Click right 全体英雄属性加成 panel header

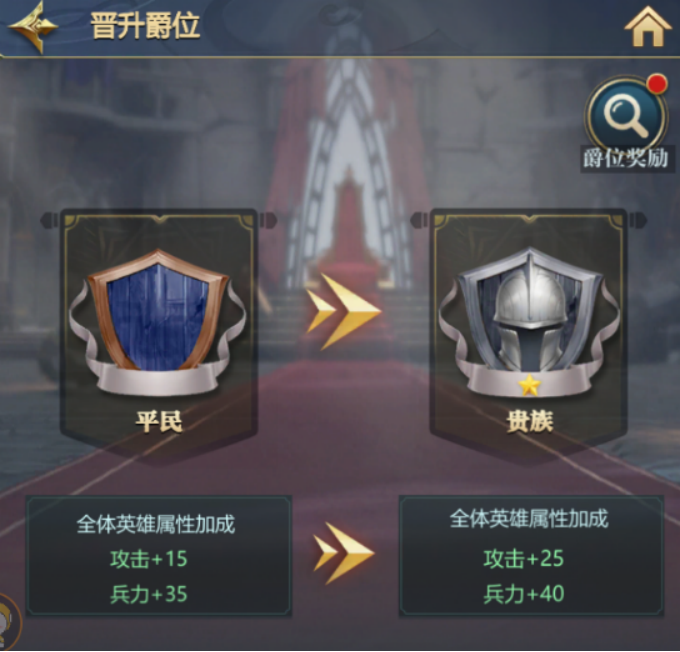pos(529,519)
